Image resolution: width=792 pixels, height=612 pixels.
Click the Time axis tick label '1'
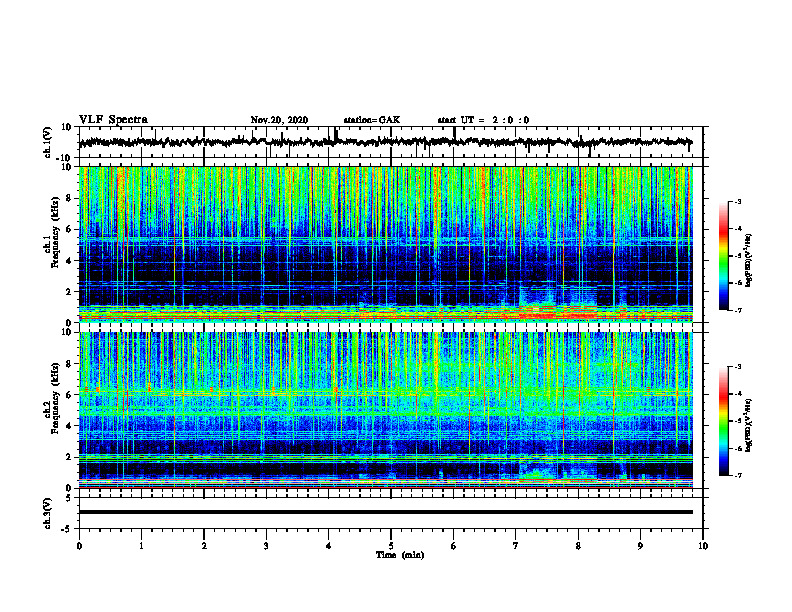click(x=141, y=546)
